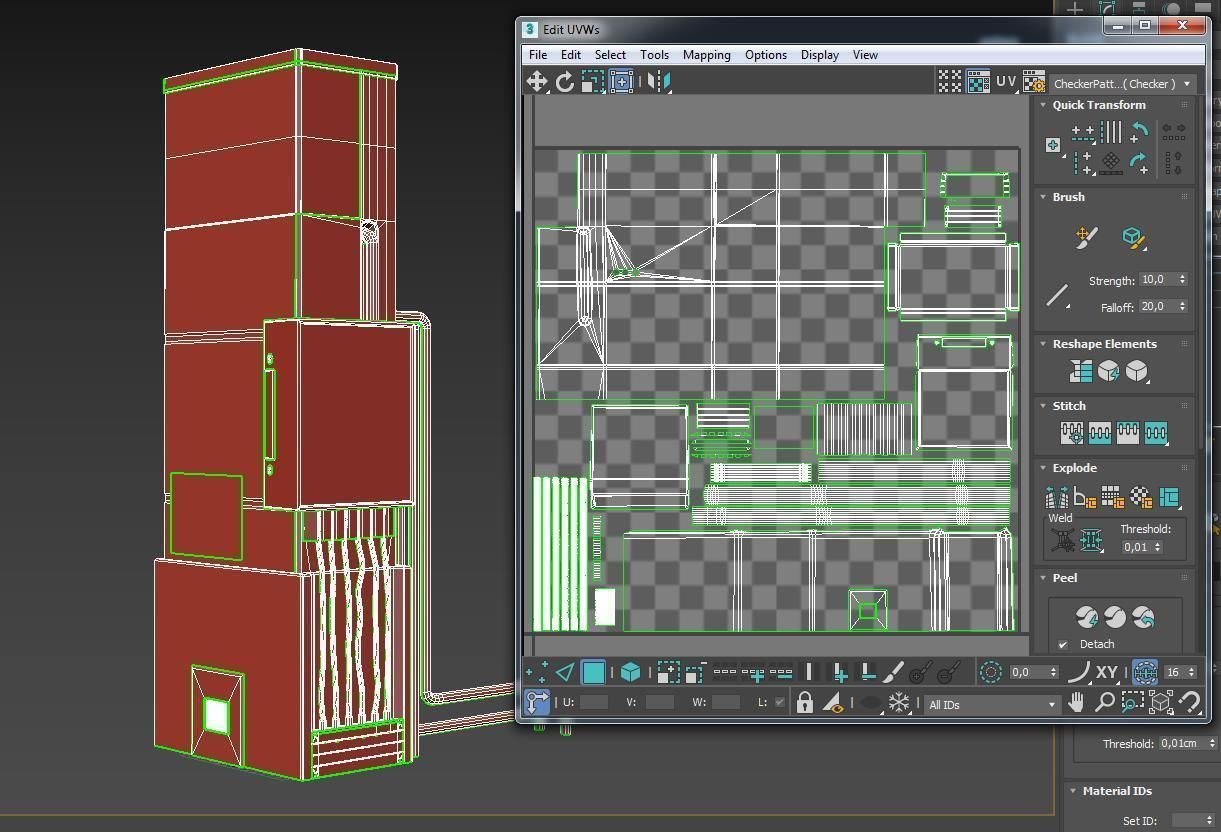Image resolution: width=1221 pixels, height=832 pixels.
Task: Click the Break icon in Explode
Action: (x=1057, y=497)
